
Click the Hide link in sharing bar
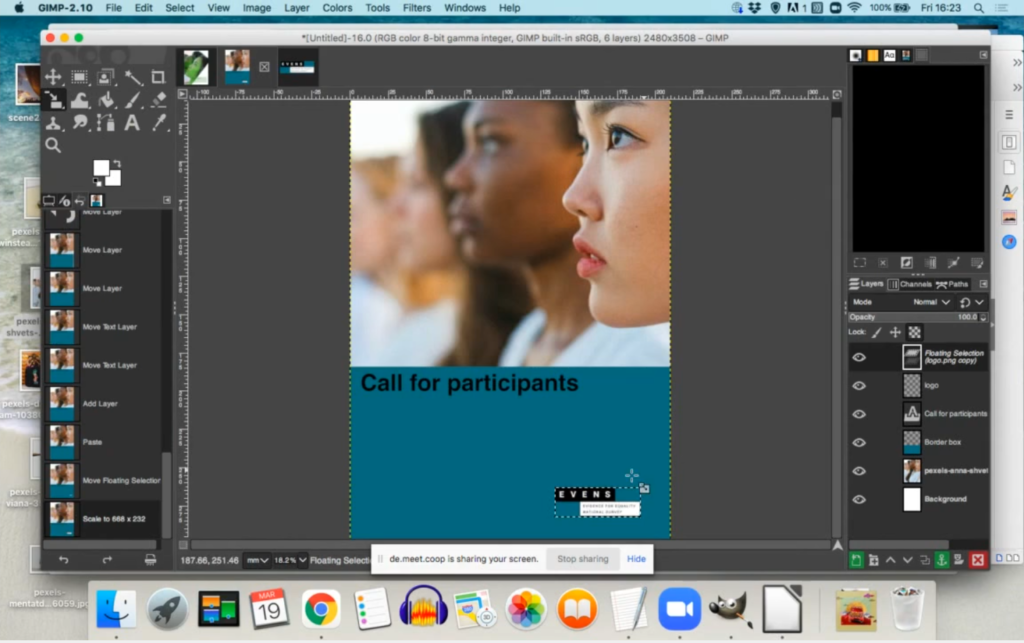pos(636,559)
